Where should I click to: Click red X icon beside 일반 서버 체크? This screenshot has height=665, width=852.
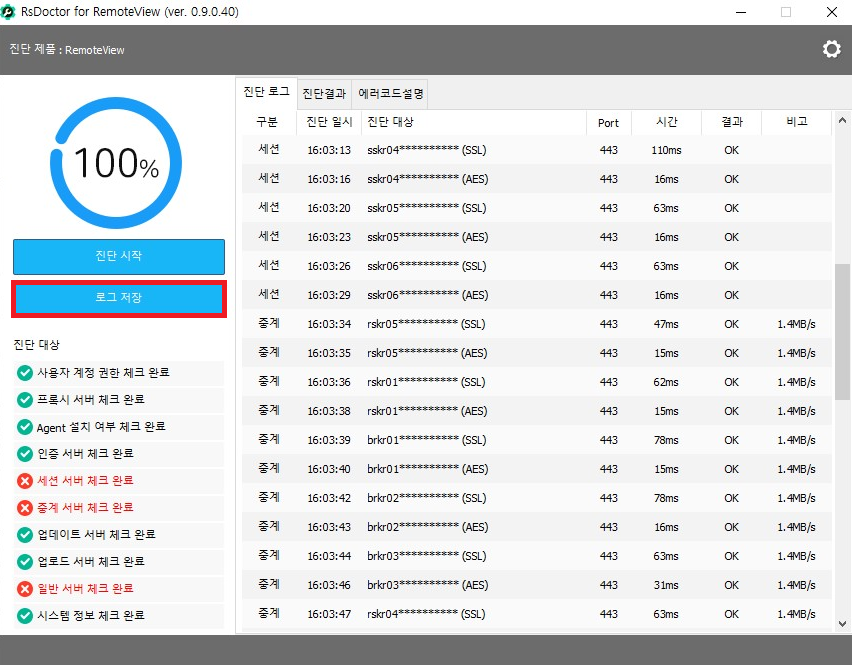tap(25, 589)
